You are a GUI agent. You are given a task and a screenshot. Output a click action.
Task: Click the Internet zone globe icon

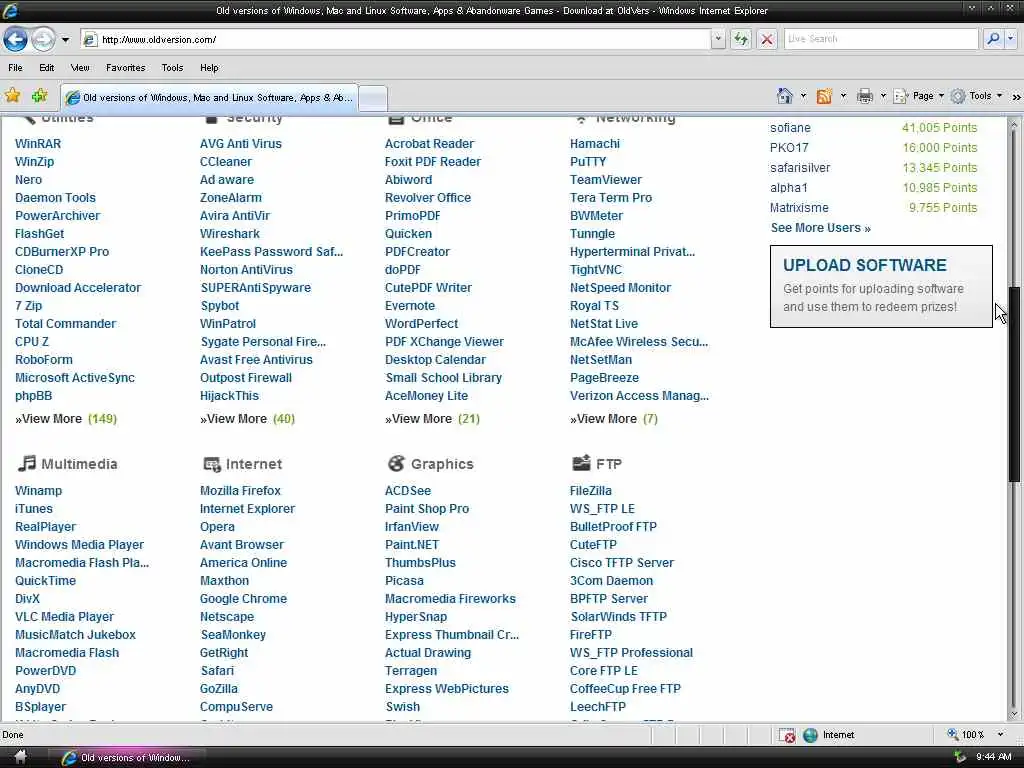(810, 735)
